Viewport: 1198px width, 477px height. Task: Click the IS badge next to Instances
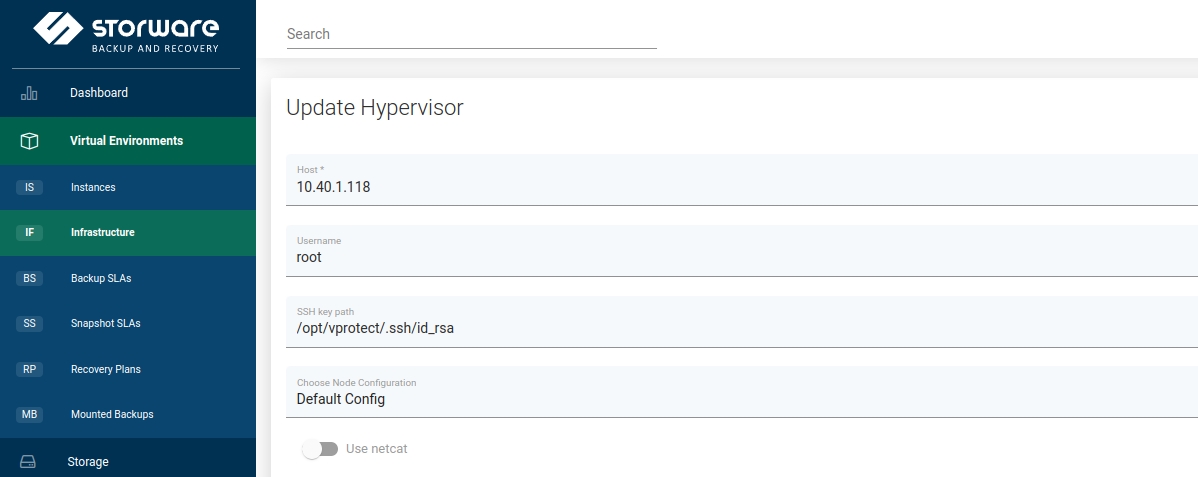click(29, 187)
